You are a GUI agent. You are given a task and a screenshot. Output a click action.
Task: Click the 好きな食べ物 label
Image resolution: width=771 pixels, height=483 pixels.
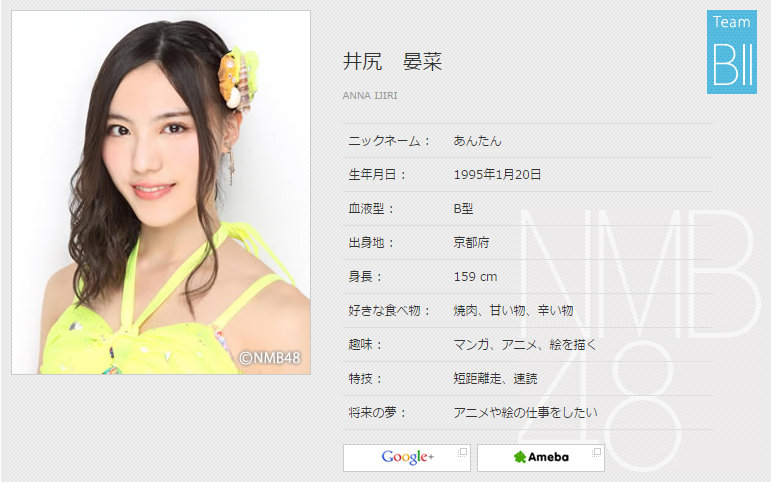pos(389,310)
